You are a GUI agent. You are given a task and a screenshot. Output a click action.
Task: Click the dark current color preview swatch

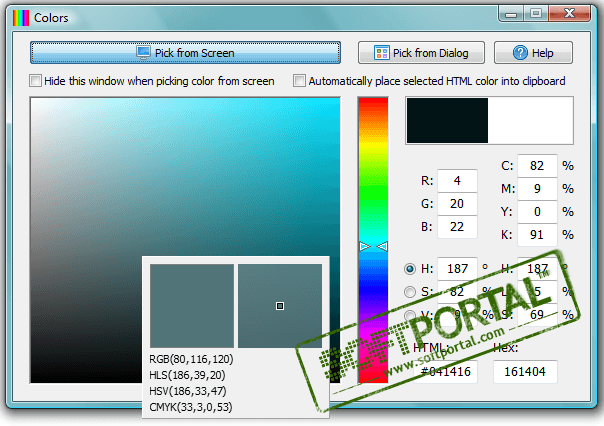pos(447,121)
